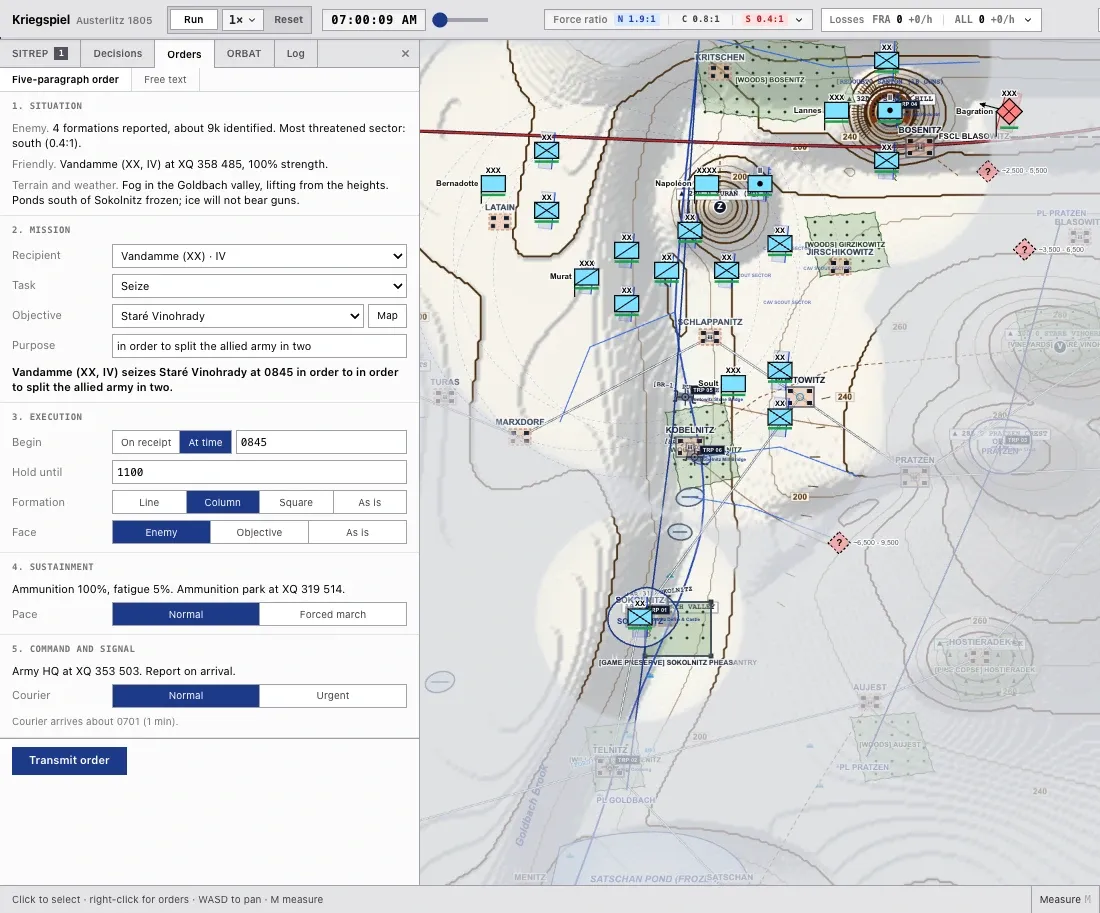1100x913 pixels.
Task: Set Begin to On receipt
Action: tap(146, 442)
